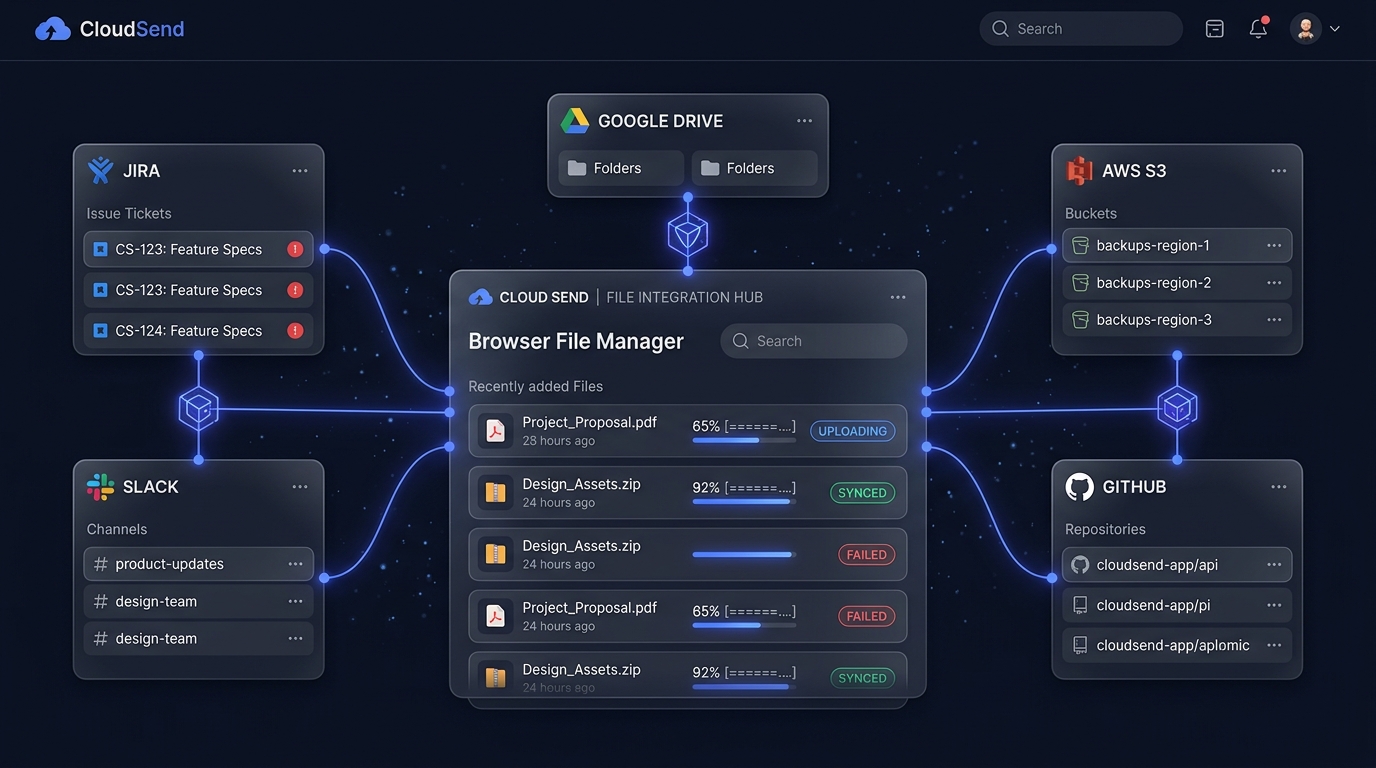Open the SLACK card options menu

pyautogui.click(x=300, y=487)
